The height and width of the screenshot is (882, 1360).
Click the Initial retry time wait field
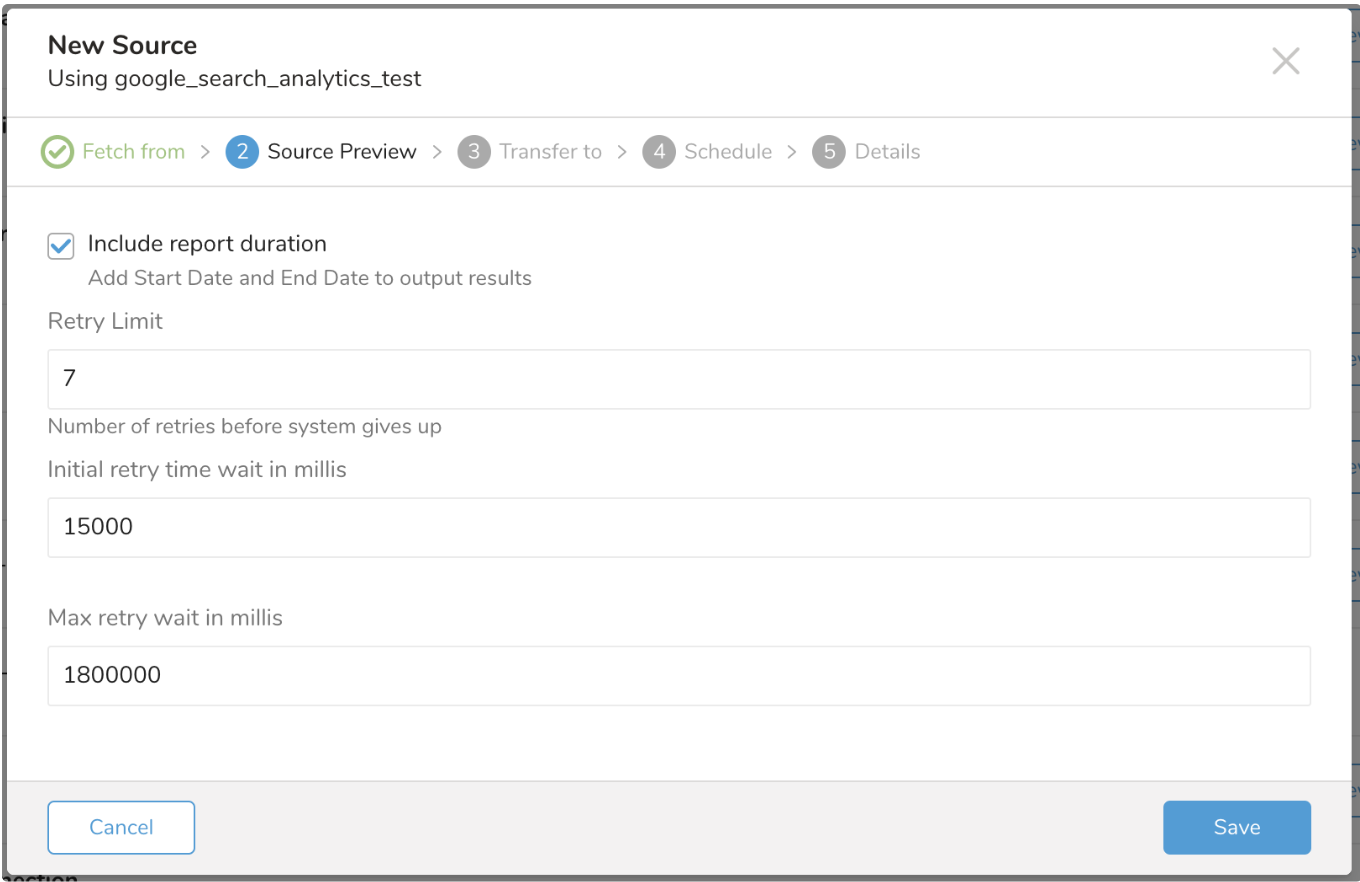678,527
